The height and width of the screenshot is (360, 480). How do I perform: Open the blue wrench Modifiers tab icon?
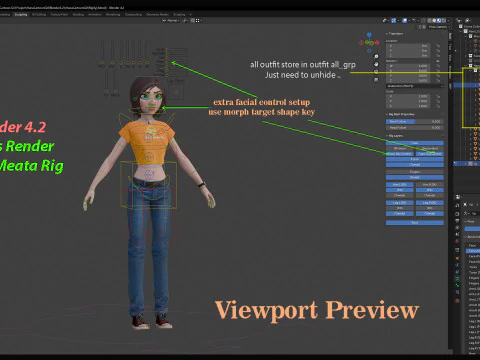(x=457, y=265)
